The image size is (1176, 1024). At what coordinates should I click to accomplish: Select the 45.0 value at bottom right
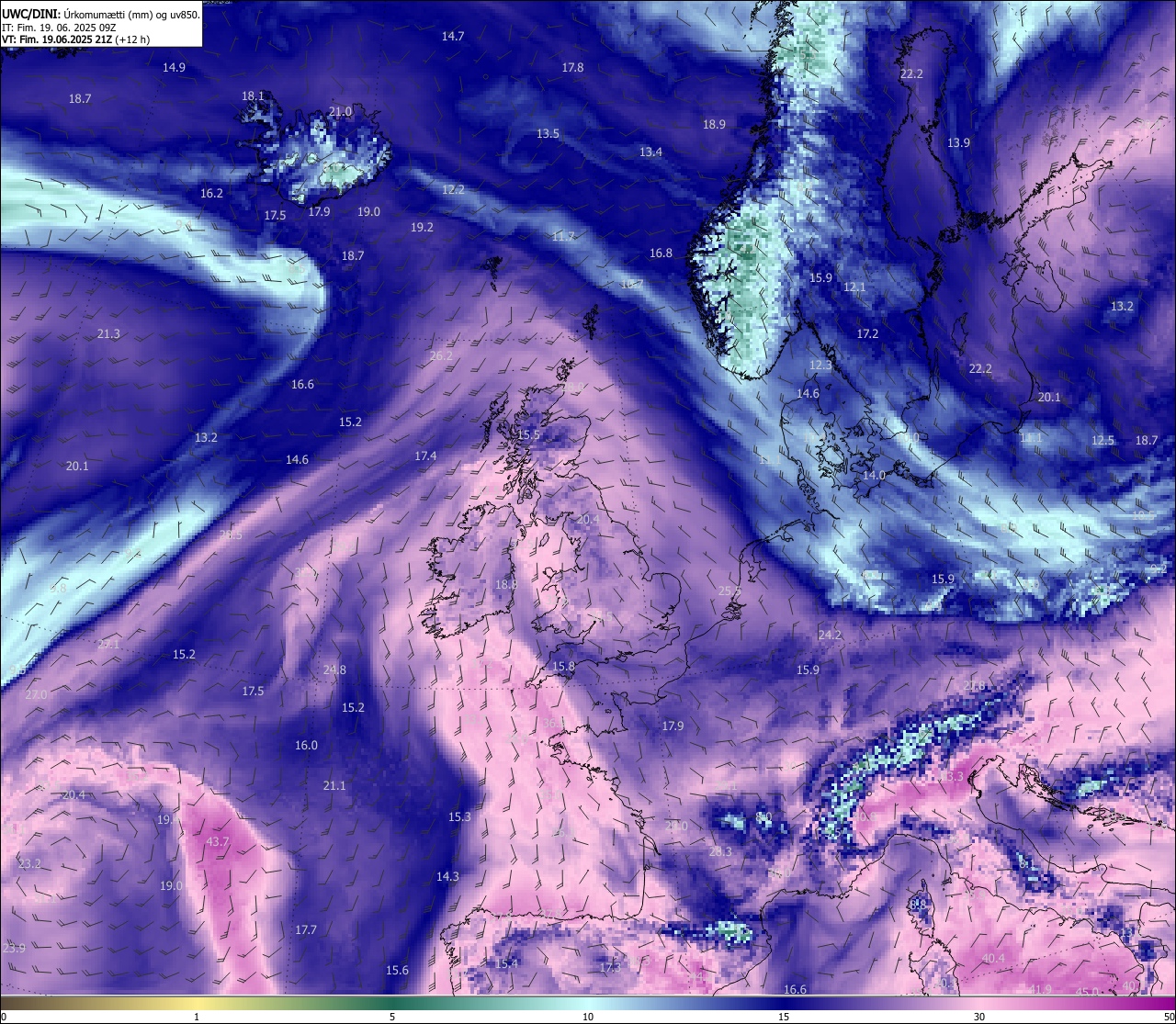(1087, 992)
